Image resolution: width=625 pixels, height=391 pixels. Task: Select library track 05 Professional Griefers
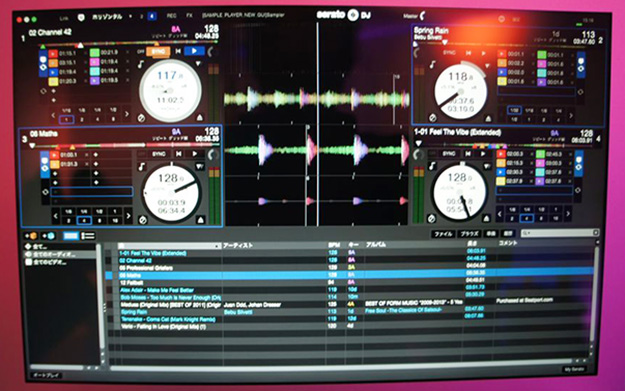tap(351, 268)
